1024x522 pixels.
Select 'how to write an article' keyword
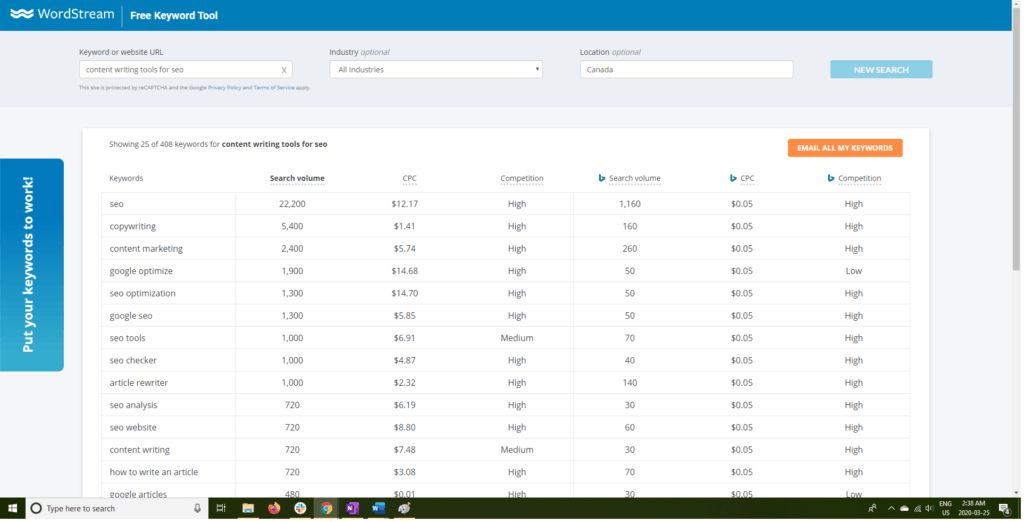click(x=153, y=472)
